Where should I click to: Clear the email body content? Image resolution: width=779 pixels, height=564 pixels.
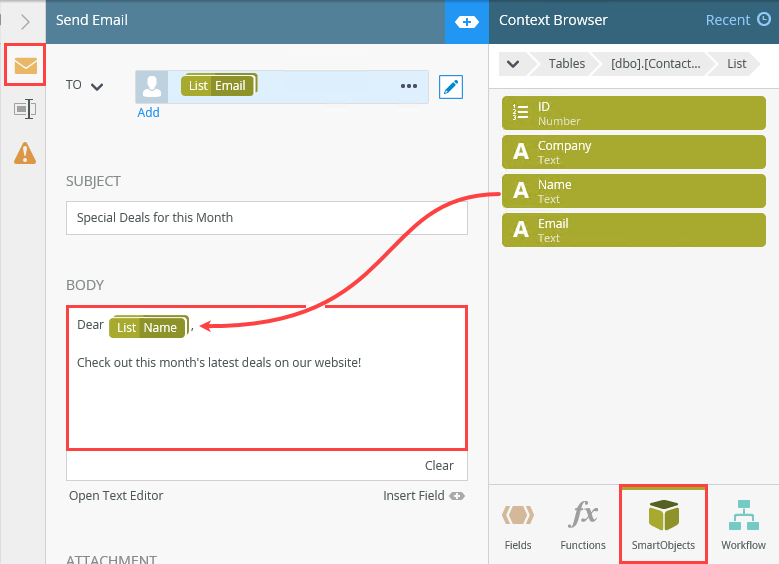439,466
